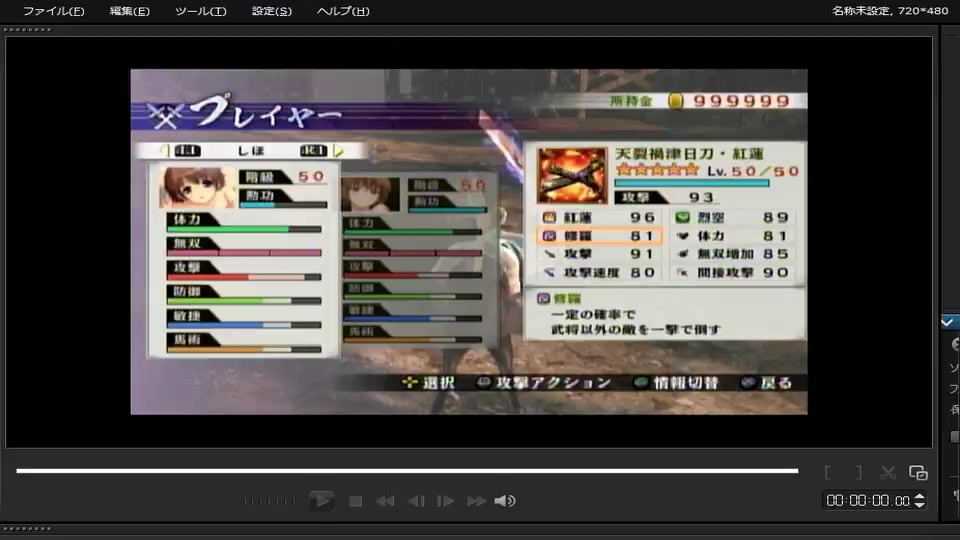Click the enlarge preview window icon
960x540 pixels.
(918, 473)
